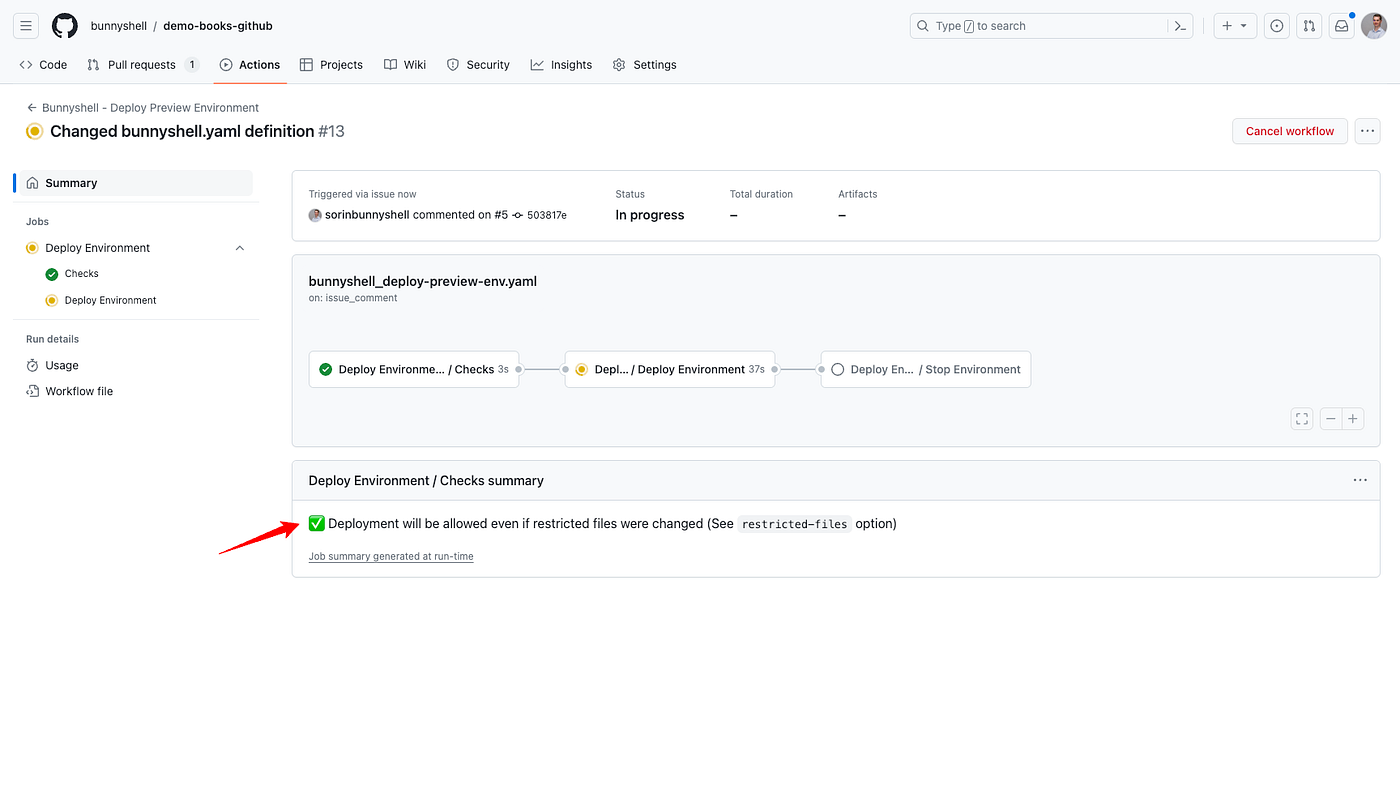
Task: Collapse the Deploy Environment job group chevron
Action: [240, 248]
